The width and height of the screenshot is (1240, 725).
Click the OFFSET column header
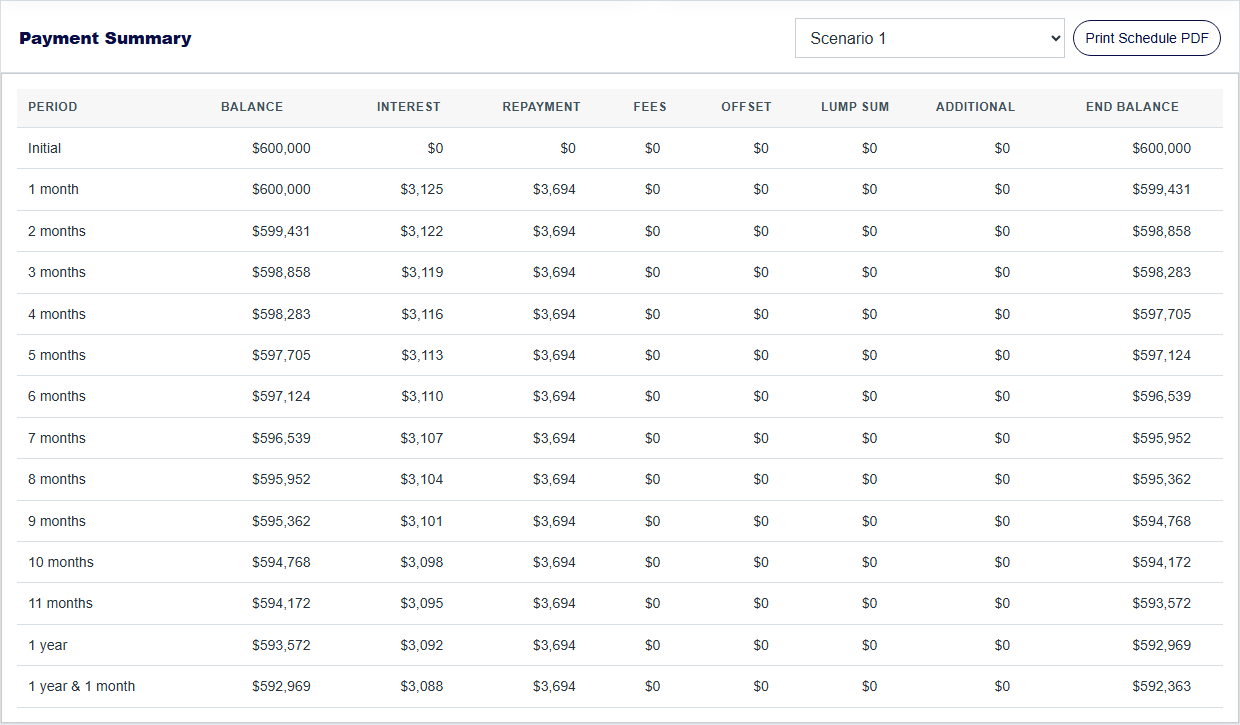click(x=747, y=107)
